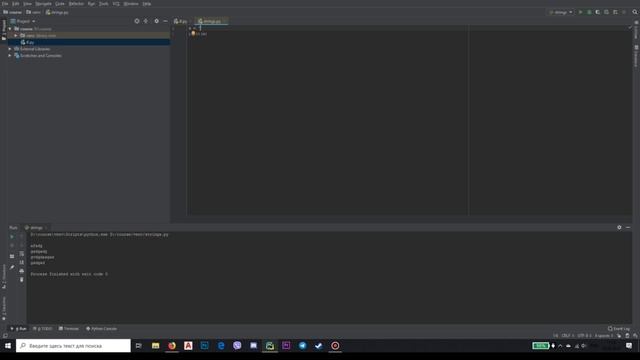
Task: Expand Scratches and Consoles node
Action: click(10, 56)
